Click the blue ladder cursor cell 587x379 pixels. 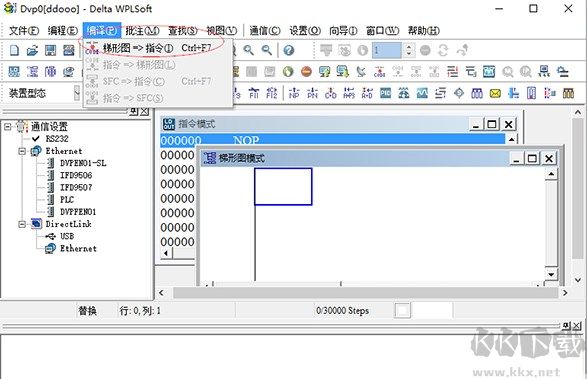[283, 187]
